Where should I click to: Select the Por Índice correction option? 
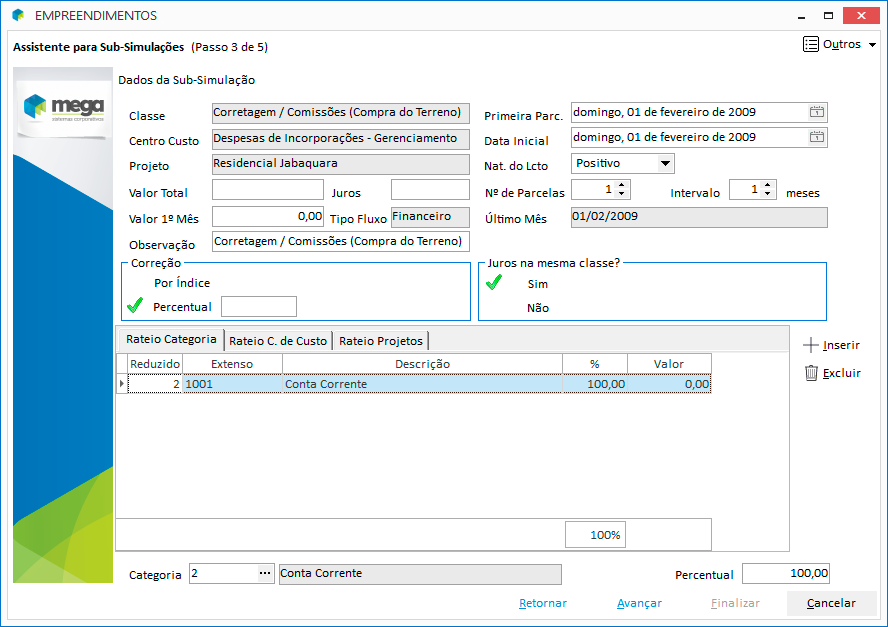pyautogui.click(x=181, y=283)
